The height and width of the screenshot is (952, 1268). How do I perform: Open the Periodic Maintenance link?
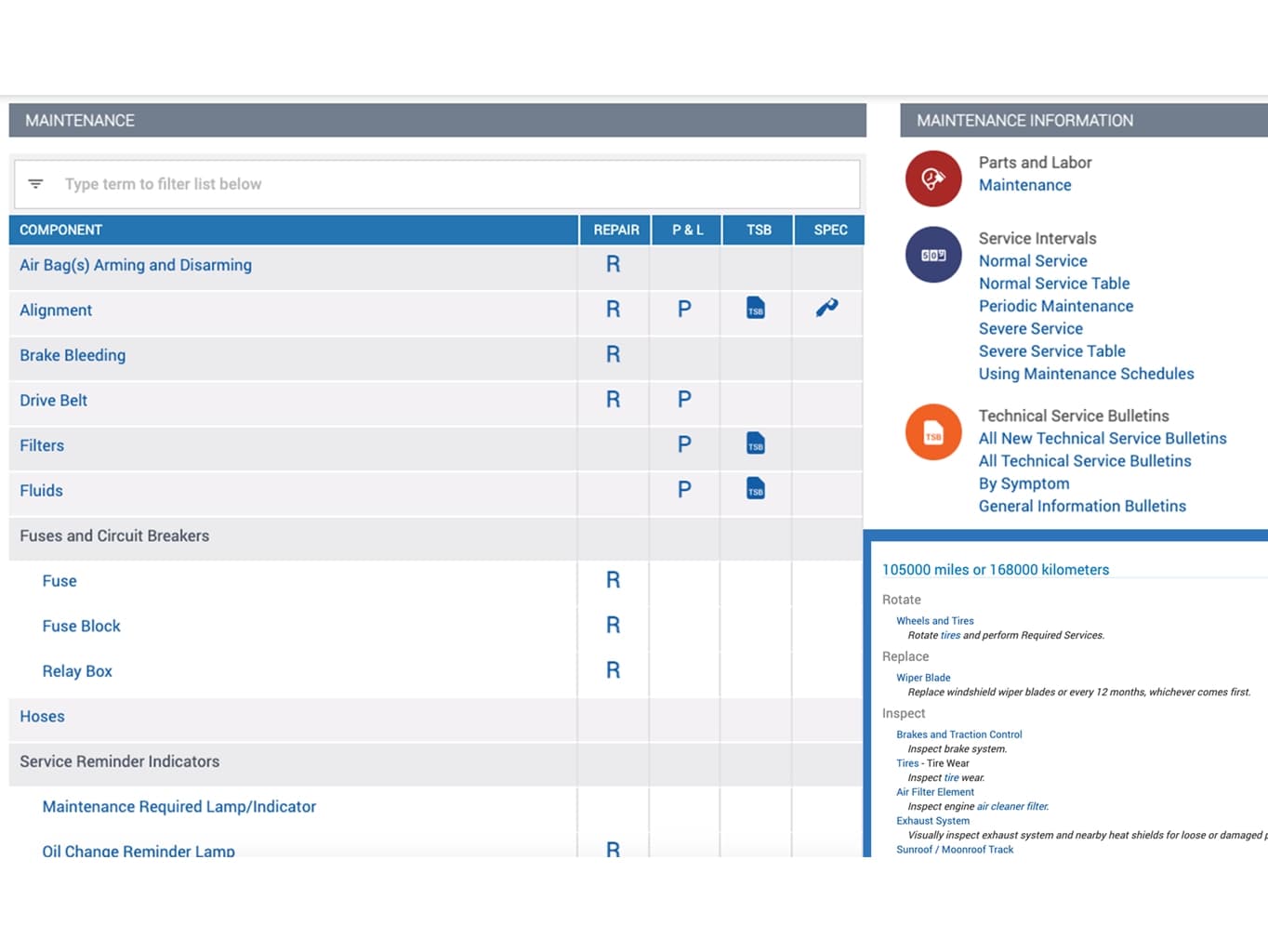tap(1056, 306)
